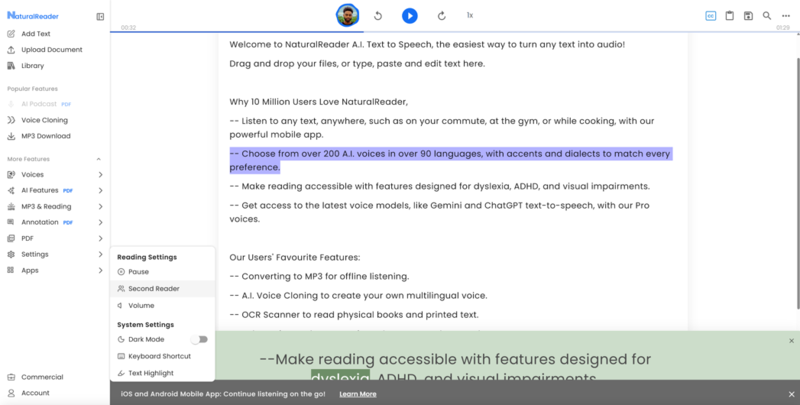Screen dimensions: 800x405
Task: Click the line 'Welcome to NaturalReader A.I. Text to Speech'
Action: click(x=427, y=44)
